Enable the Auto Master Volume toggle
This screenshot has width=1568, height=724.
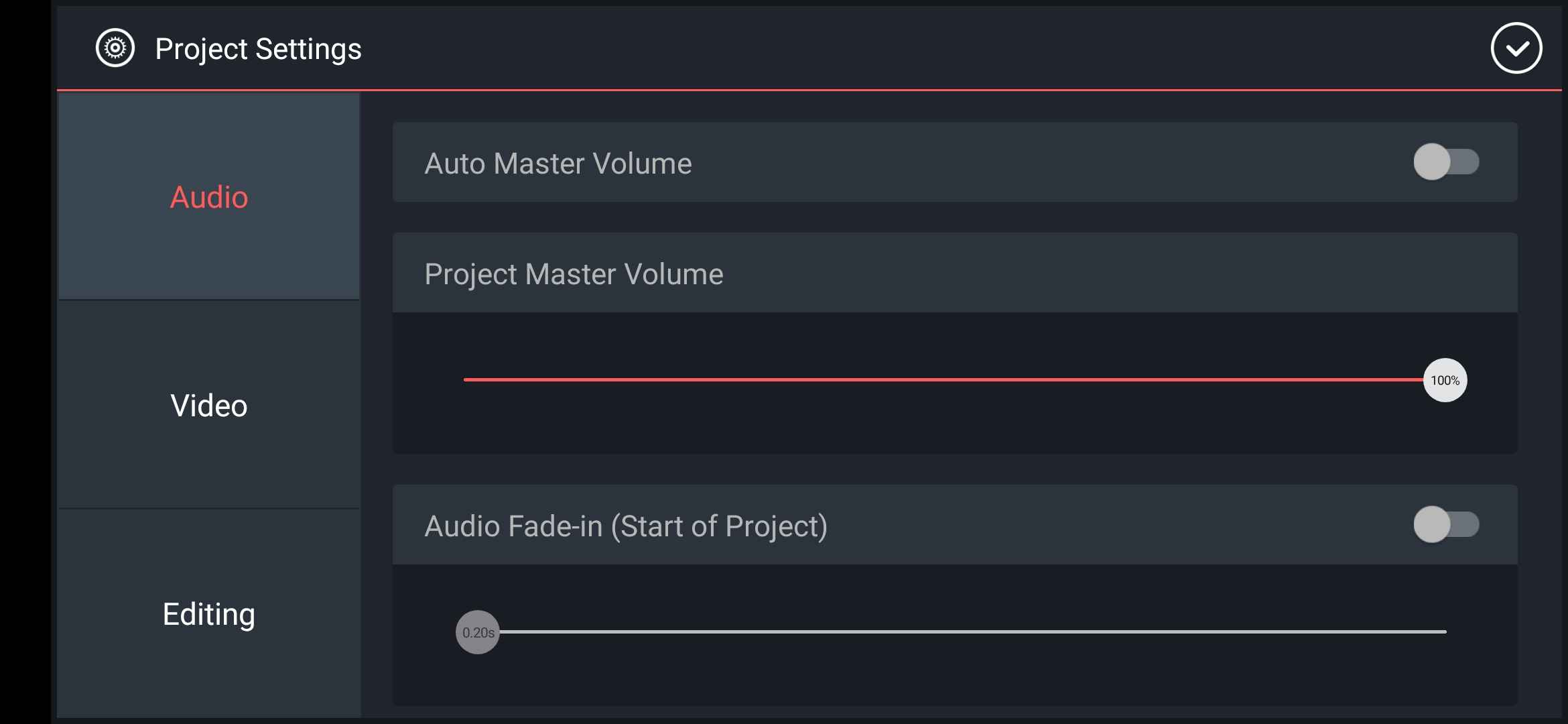(x=1446, y=162)
